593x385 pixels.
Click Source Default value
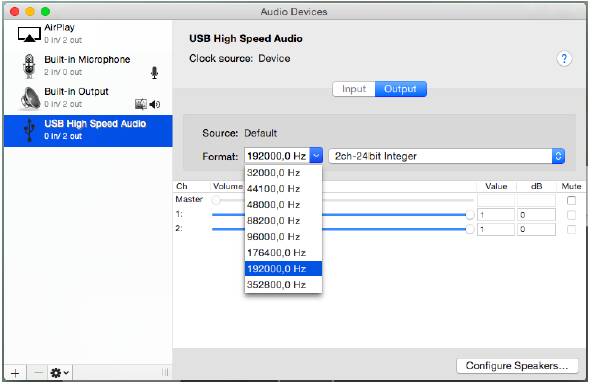(261, 133)
